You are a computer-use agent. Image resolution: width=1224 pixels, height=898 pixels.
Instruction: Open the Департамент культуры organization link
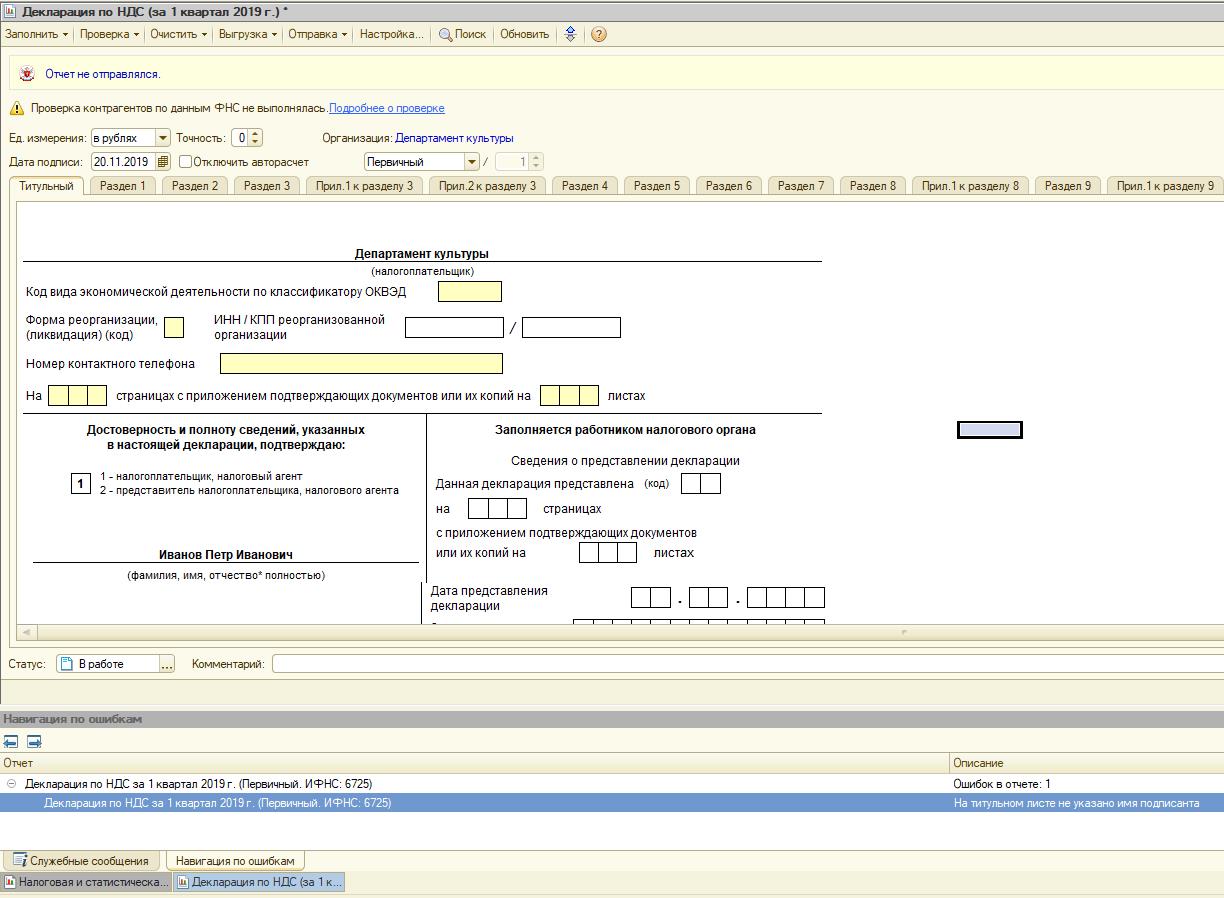click(454, 138)
